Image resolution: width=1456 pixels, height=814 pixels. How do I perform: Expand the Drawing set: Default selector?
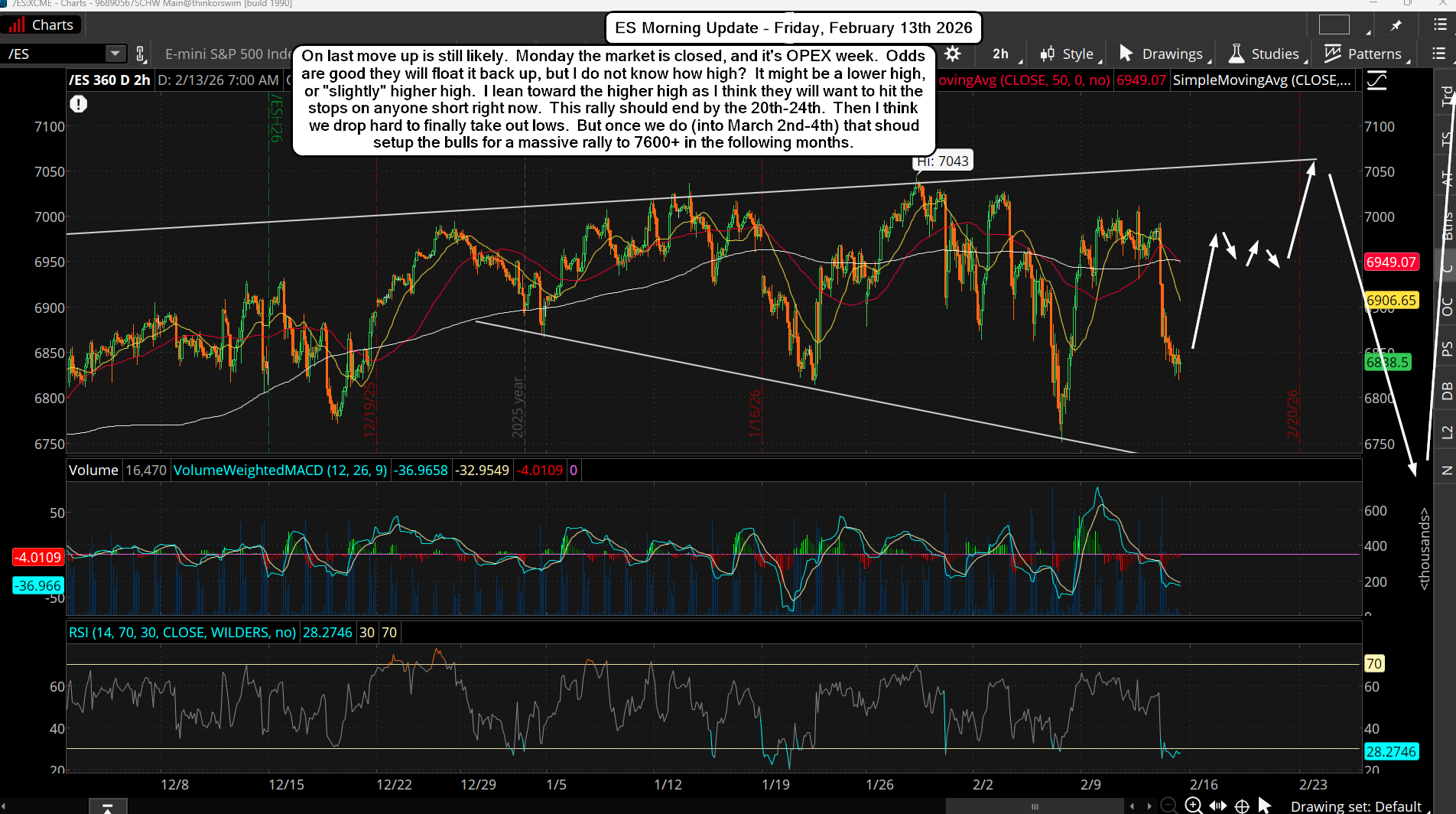pyautogui.click(x=1355, y=806)
